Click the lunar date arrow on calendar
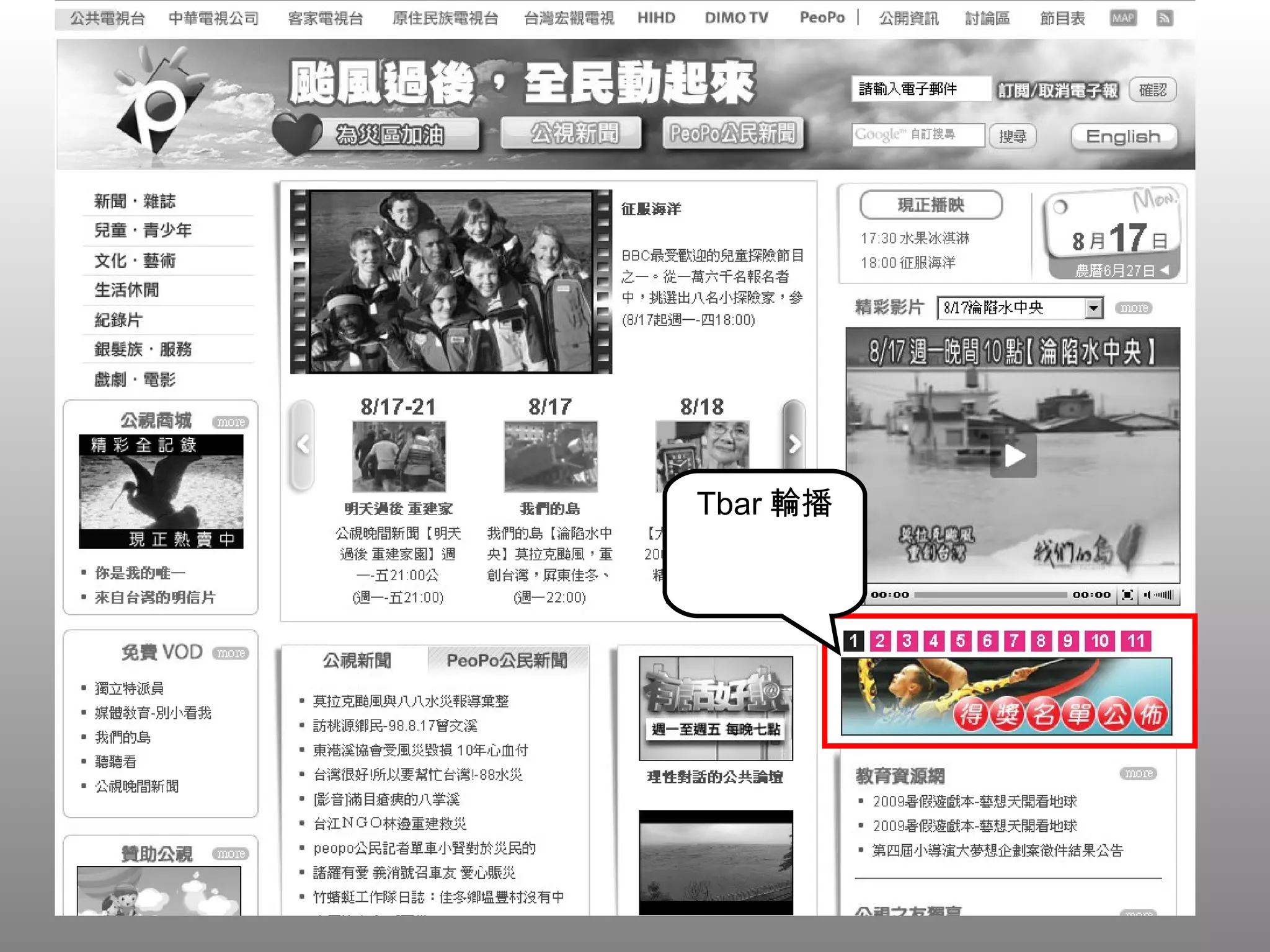Screen dimensions: 1270x952 (x=1165, y=270)
